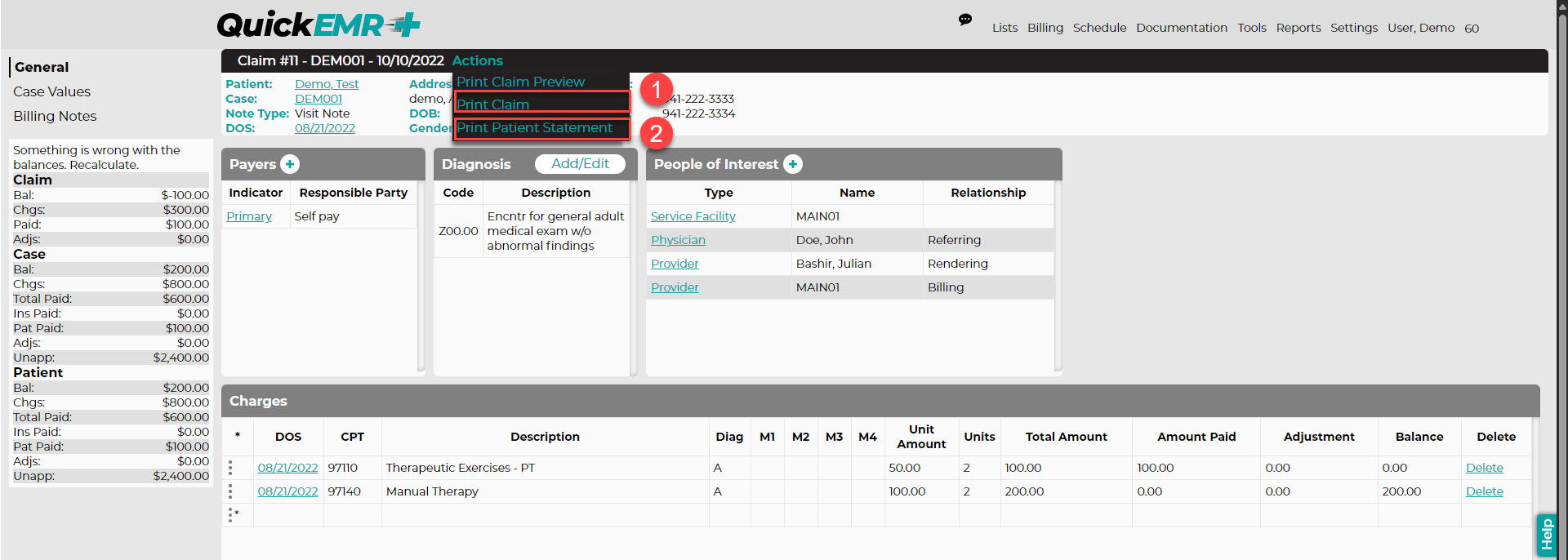
Task: Add a new payer with plus icon
Action: tap(290, 164)
